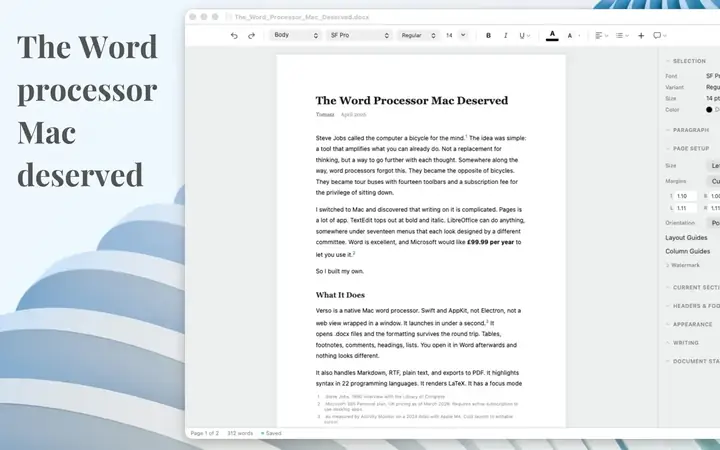
Task: Click the plus insert button in toolbar
Action: [x=641, y=35]
